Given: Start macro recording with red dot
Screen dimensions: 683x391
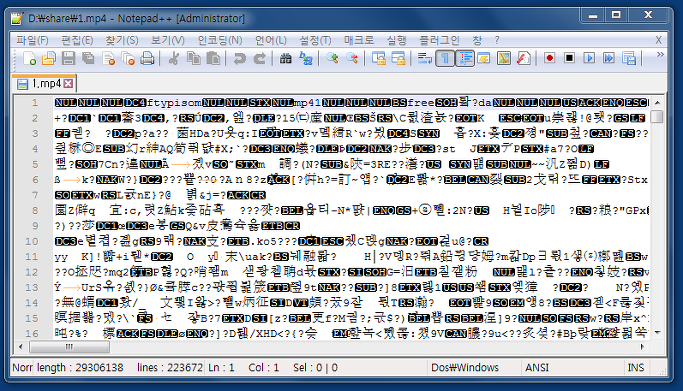Looking at the screenshot, I should point(549,58).
